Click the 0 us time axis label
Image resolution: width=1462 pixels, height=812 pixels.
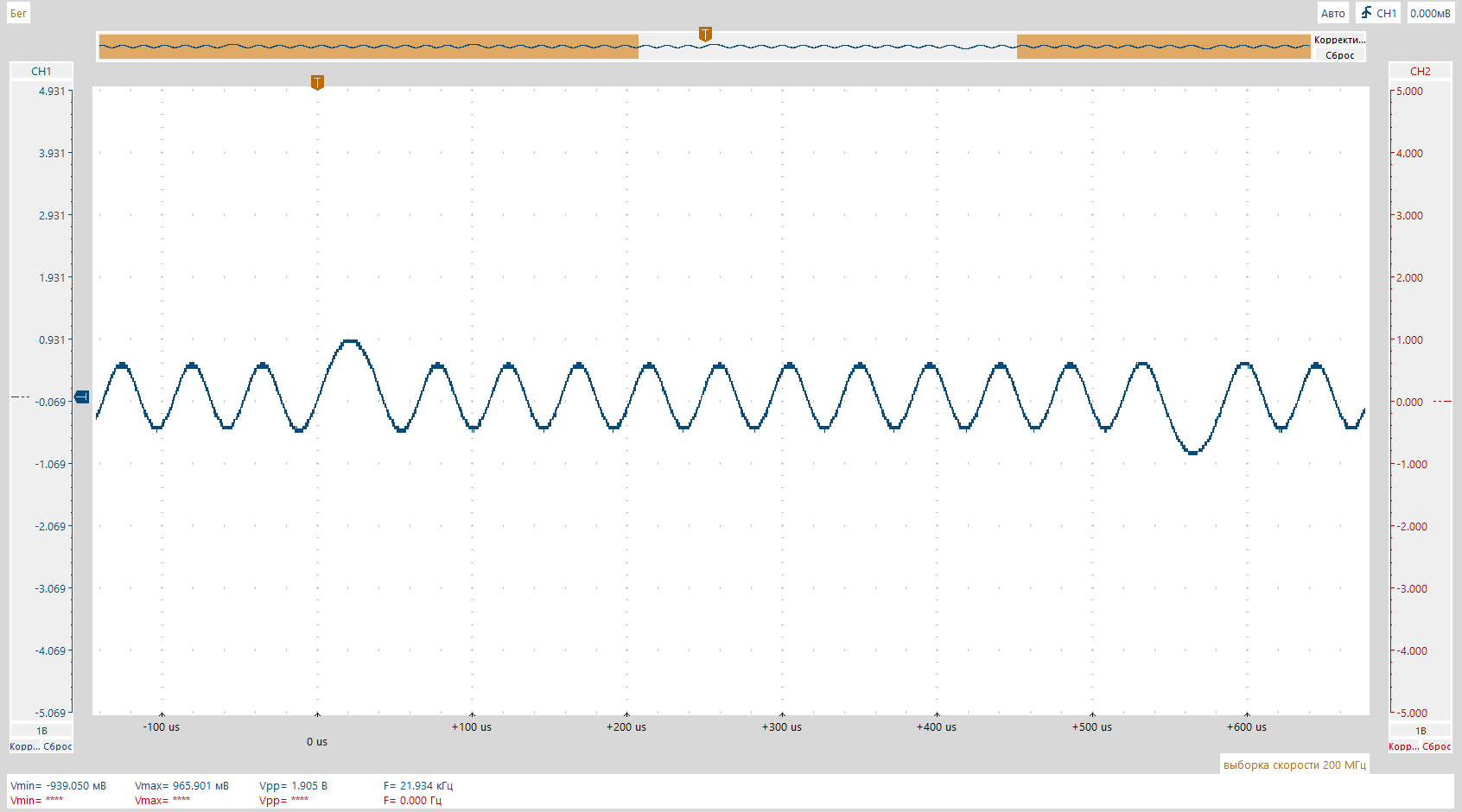coord(317,741)
